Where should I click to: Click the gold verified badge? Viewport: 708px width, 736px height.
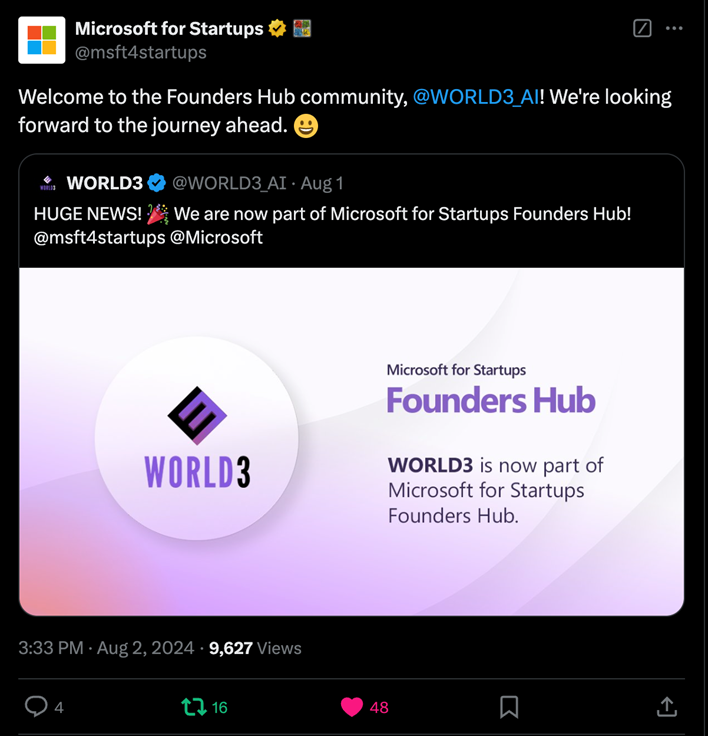click(277, 29)
